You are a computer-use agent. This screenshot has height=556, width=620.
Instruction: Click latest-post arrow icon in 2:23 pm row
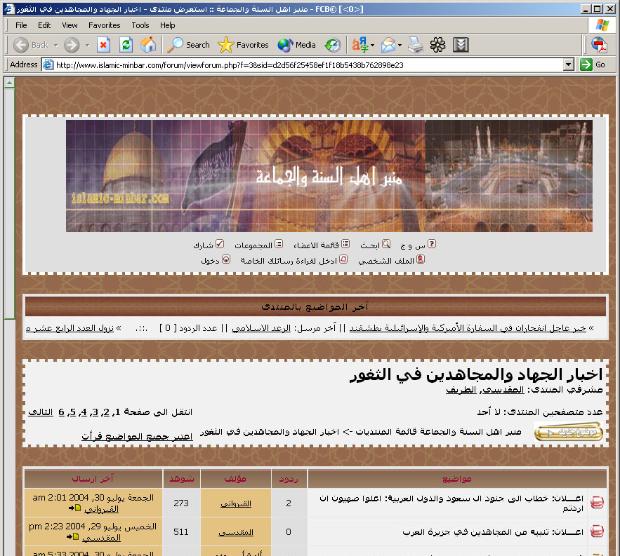73,537
